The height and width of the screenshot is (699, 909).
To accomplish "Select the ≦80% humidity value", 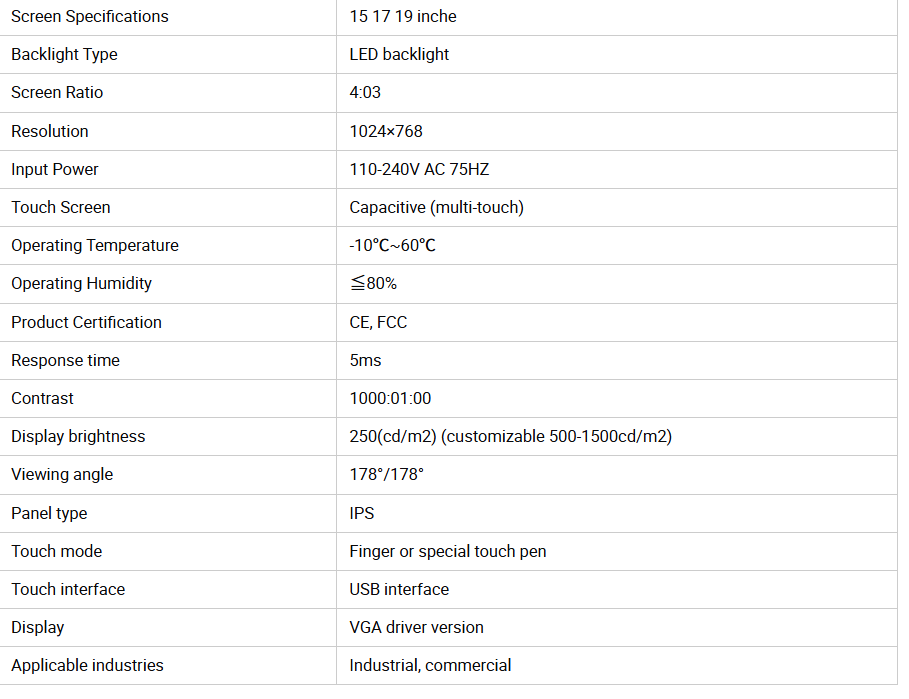I will click(x=373, y=283).
